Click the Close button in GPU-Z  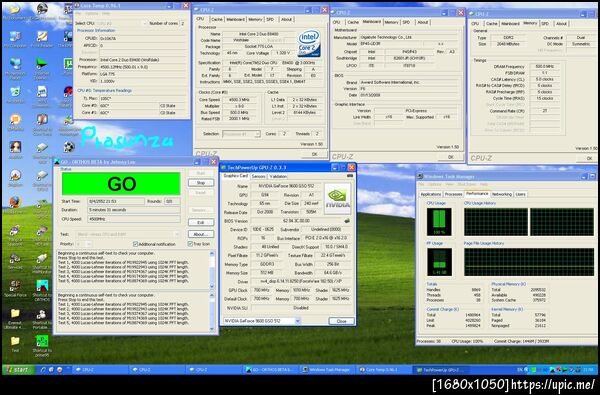[x=341, y=321]
